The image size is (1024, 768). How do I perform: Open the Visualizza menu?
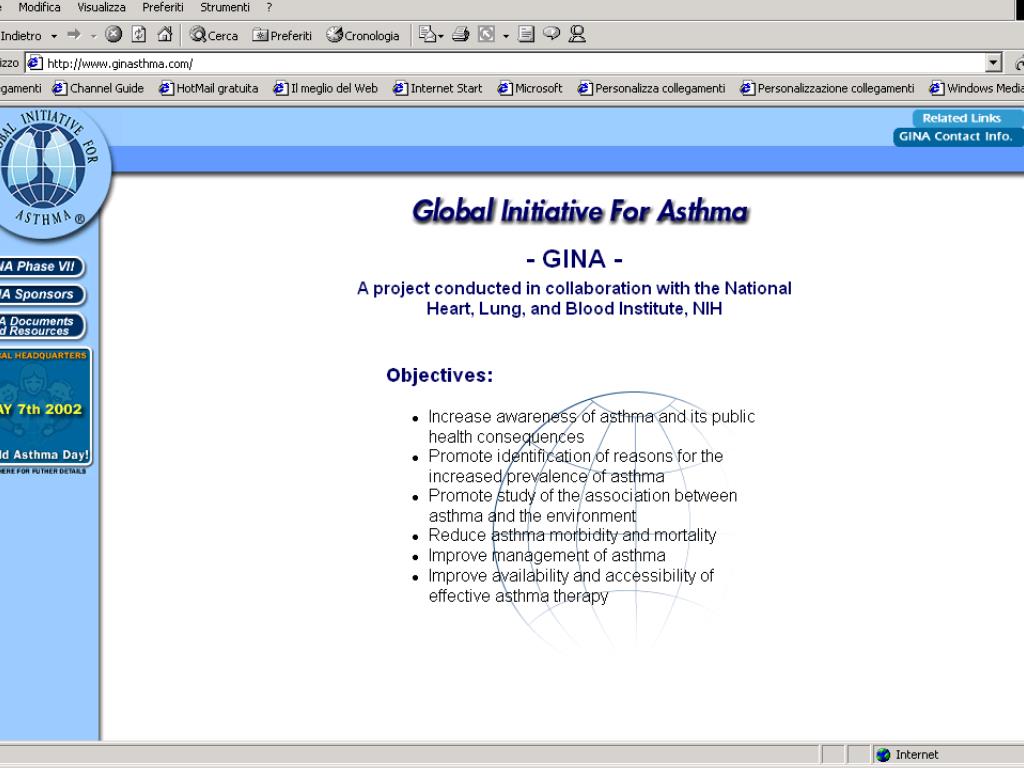[101, 7]
